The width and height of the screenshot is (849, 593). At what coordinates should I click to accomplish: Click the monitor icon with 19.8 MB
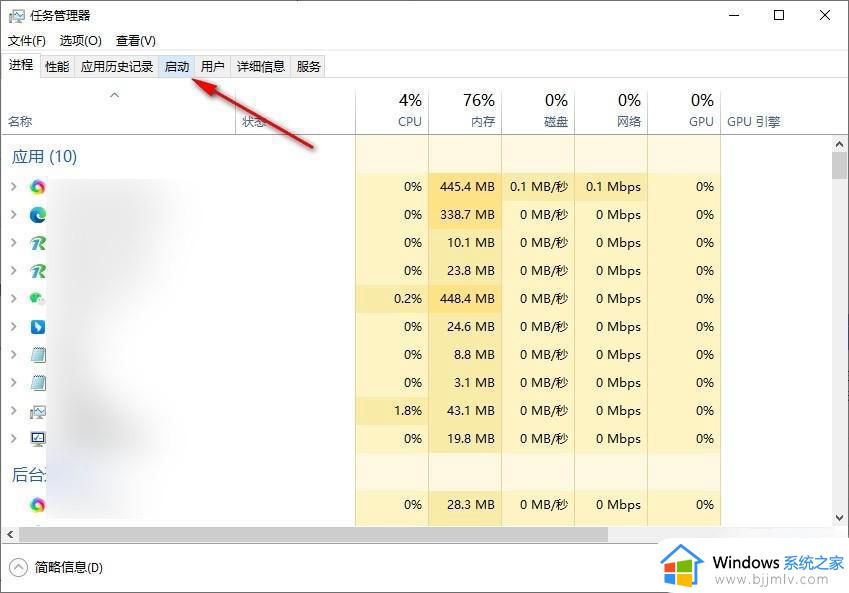pos(38,439)
